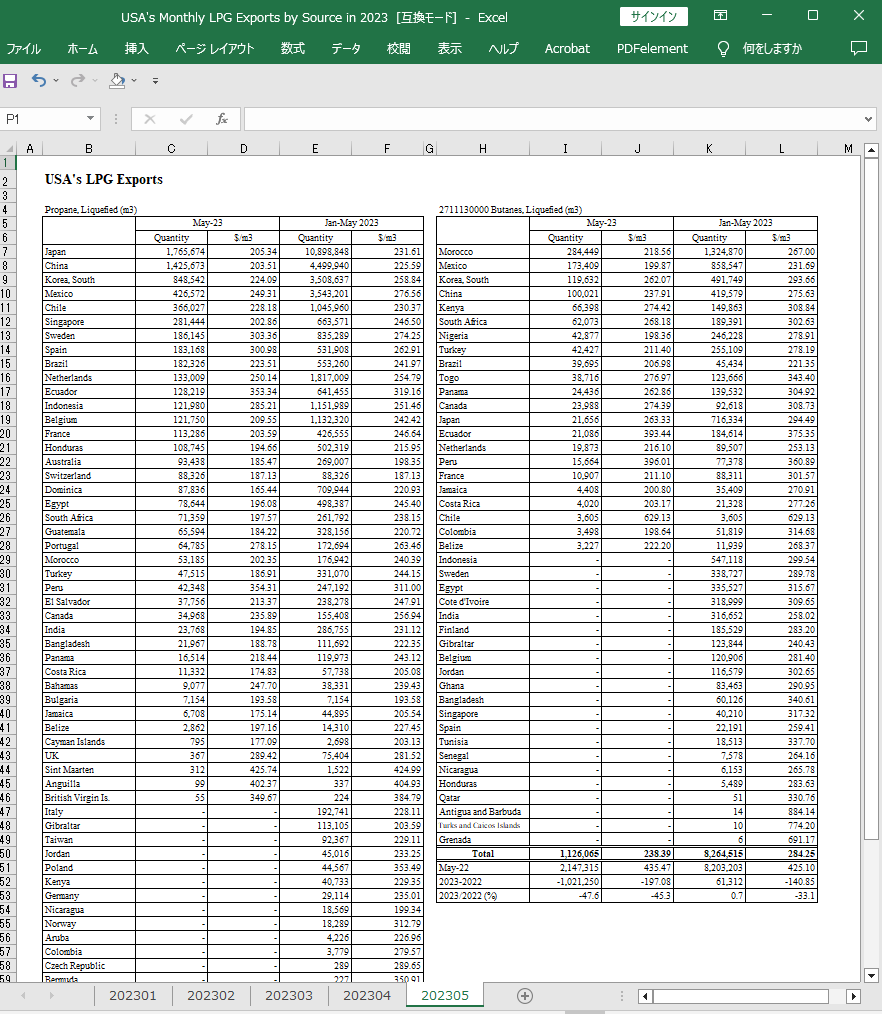
Task: Click the sheet tab bar split handle
Action: click(622, 996)
